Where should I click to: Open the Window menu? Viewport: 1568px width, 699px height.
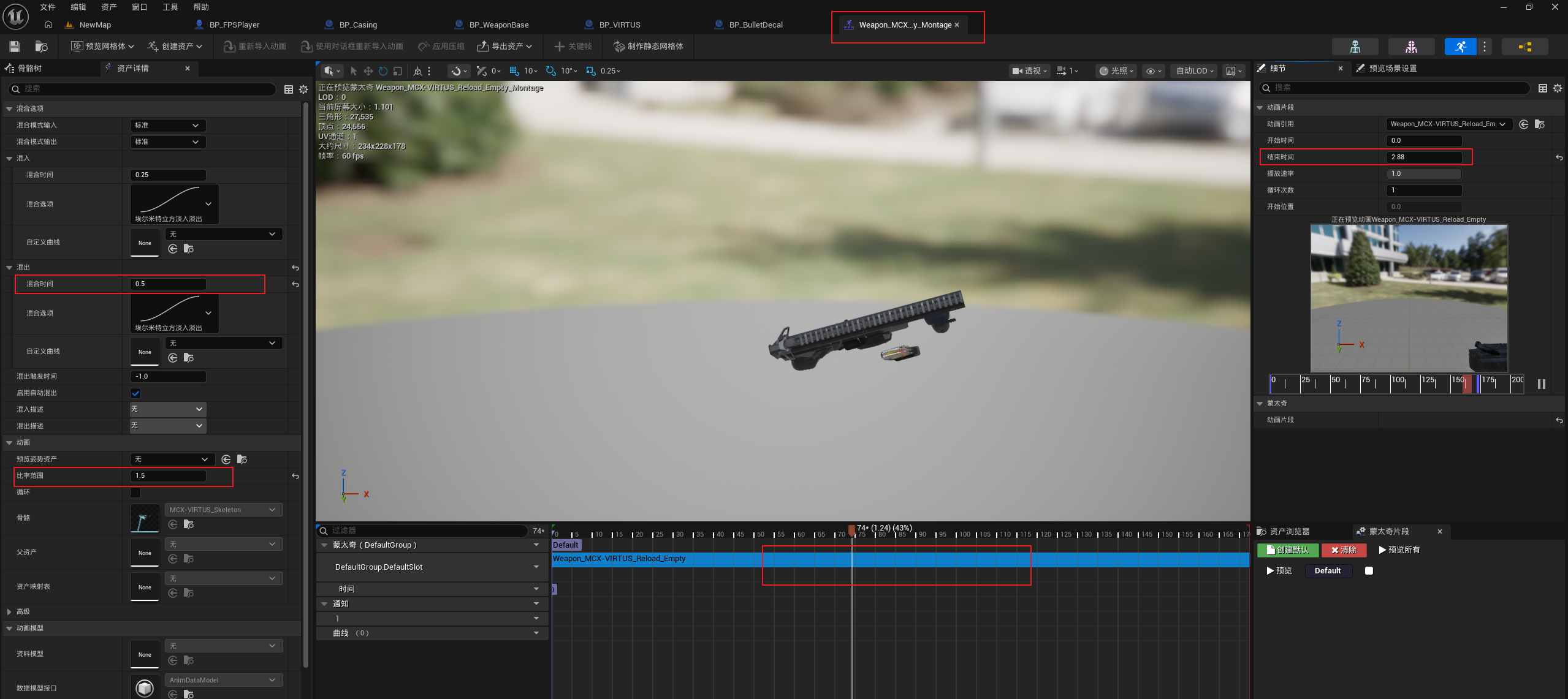point(140,7)
